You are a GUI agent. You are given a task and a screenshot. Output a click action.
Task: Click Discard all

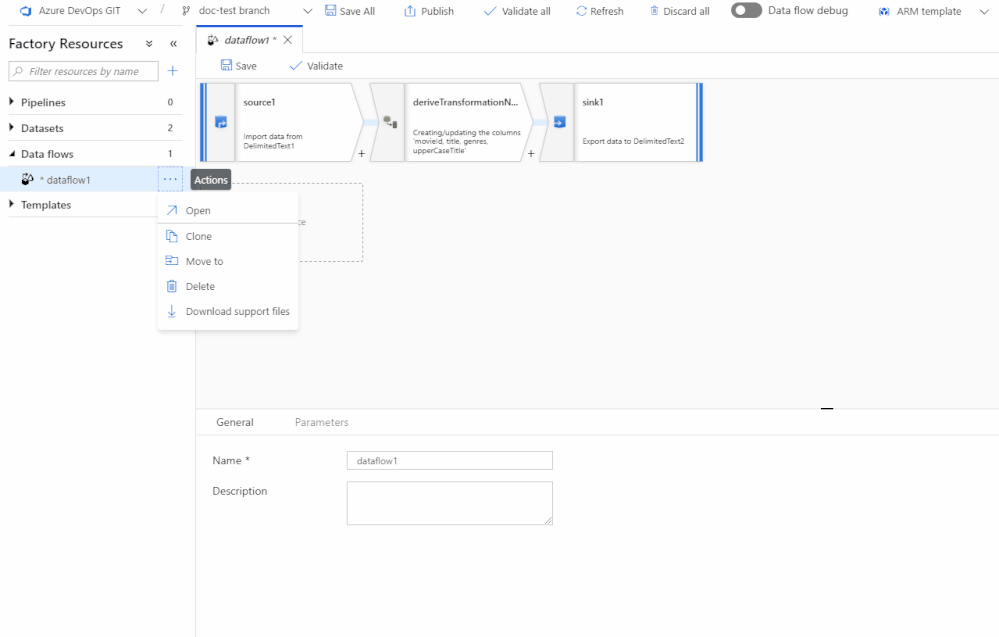point(679,11)
